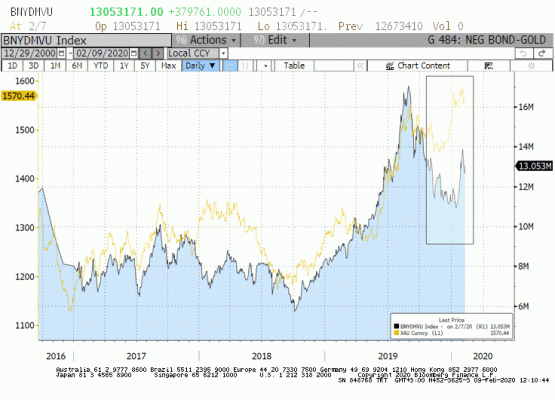Viewport: 555px width, 400px height.
Task: Open chart type dropdown arrow
Action: point(265,66)
